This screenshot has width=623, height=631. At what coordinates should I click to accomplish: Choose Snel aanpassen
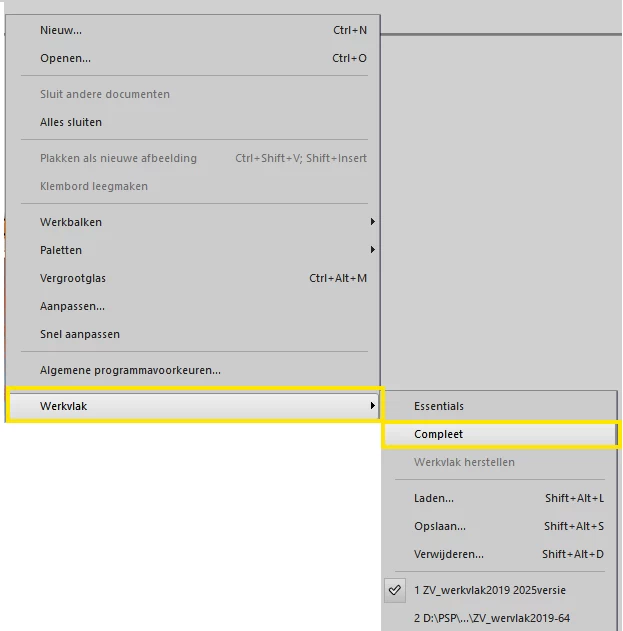[193, 334]
